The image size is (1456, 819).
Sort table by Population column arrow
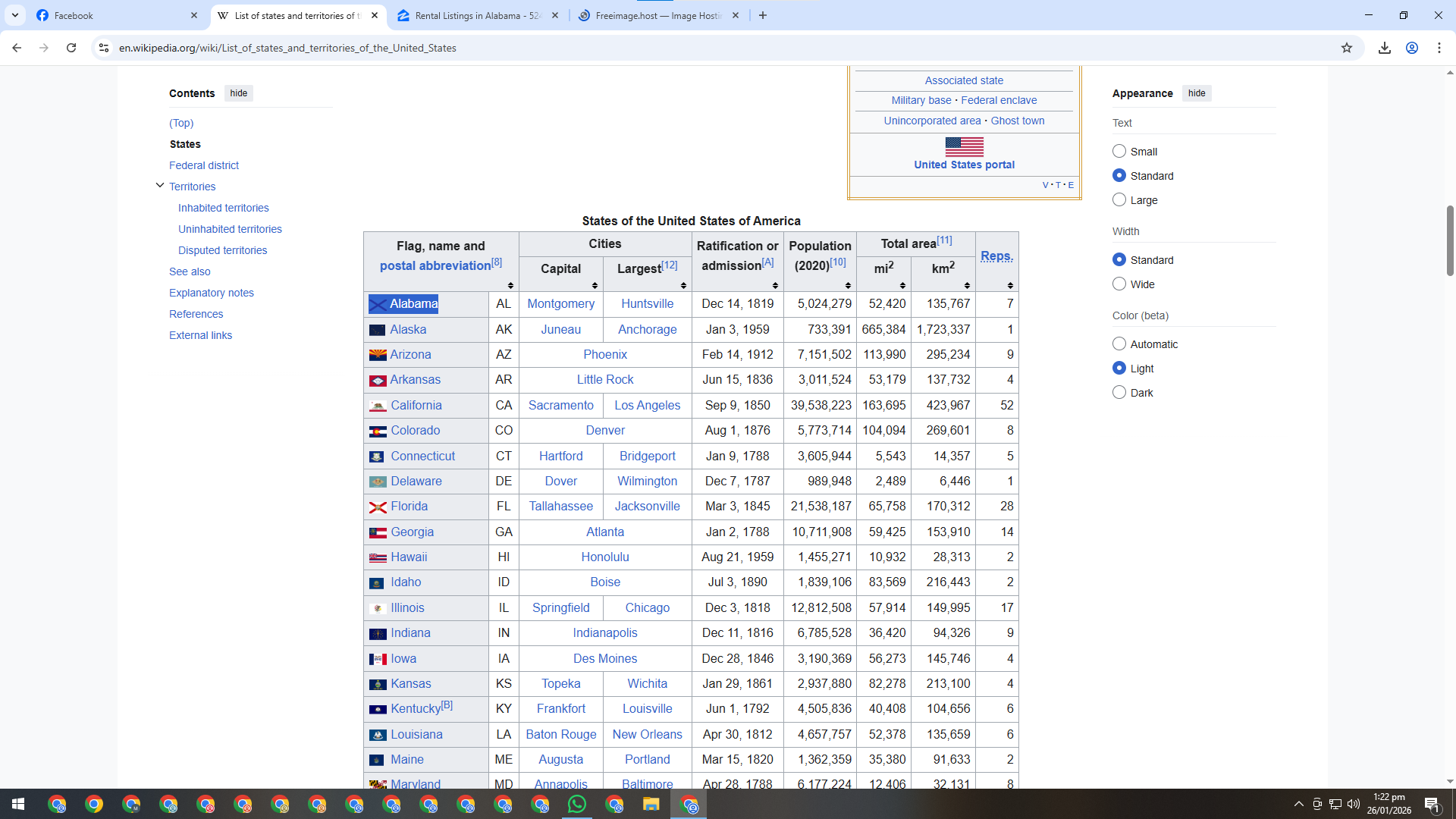coord(848,285)
